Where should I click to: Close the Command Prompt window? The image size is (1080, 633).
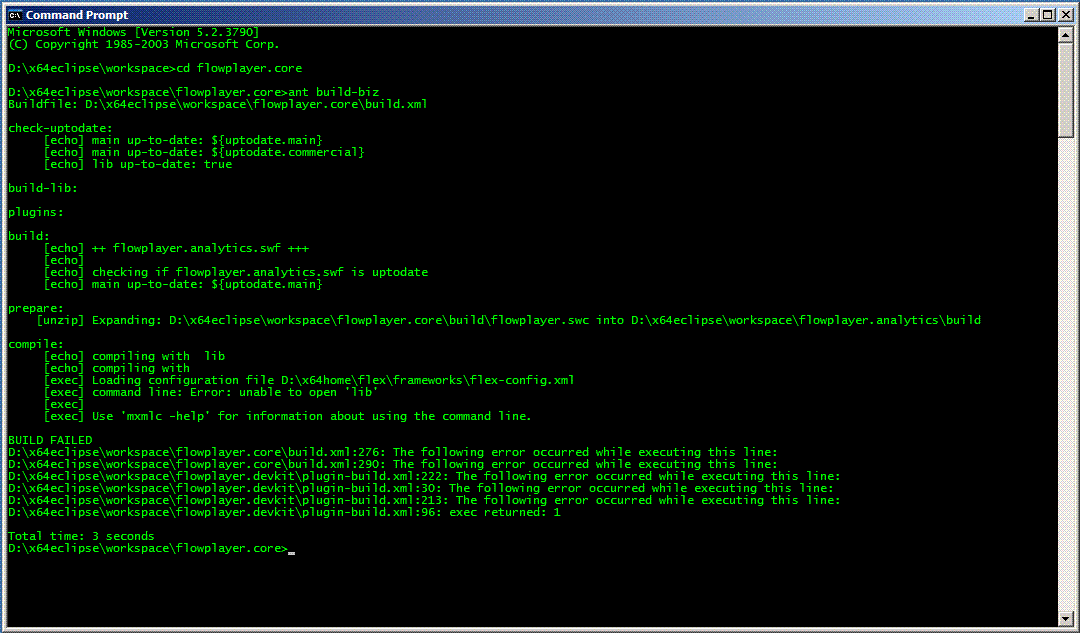point(1065,14)
